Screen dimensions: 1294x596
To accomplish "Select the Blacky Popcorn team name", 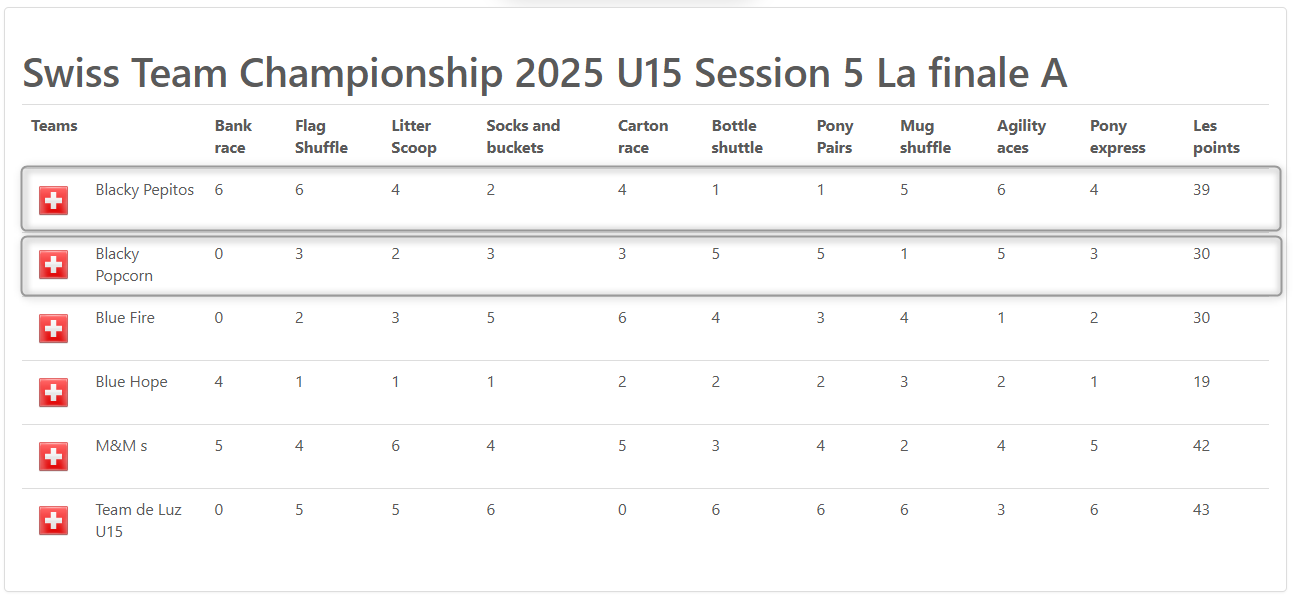I will pyautogui.click(x=124, y=265).
